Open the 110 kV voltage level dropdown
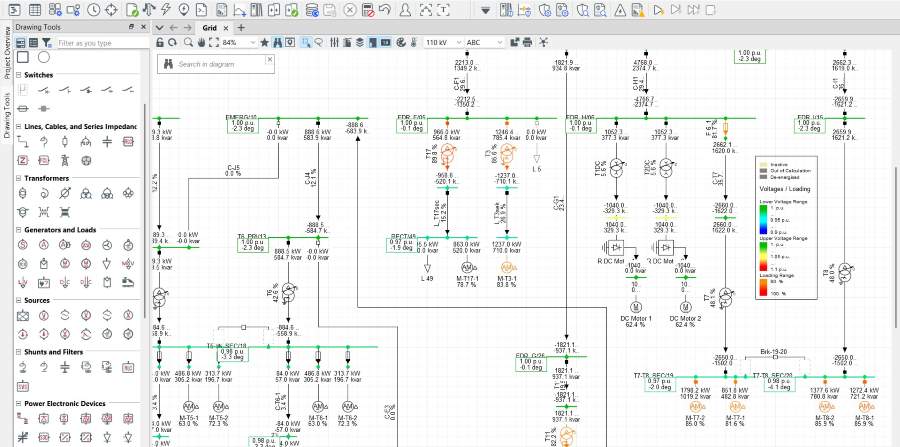 (x=457, y=43)
